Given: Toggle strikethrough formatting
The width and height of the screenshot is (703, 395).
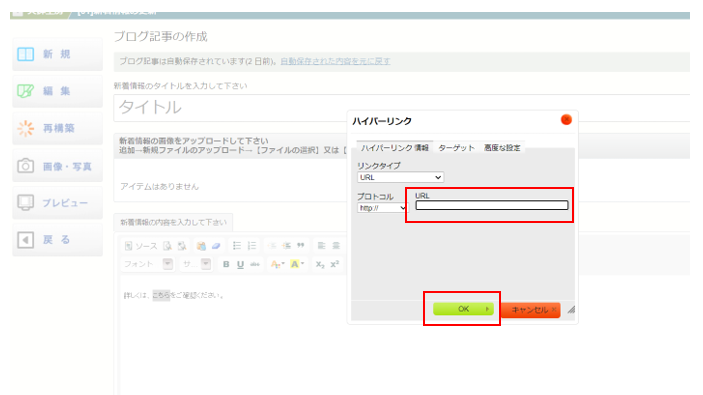Looking at the screenshot, I should click(x=255, y=264).
